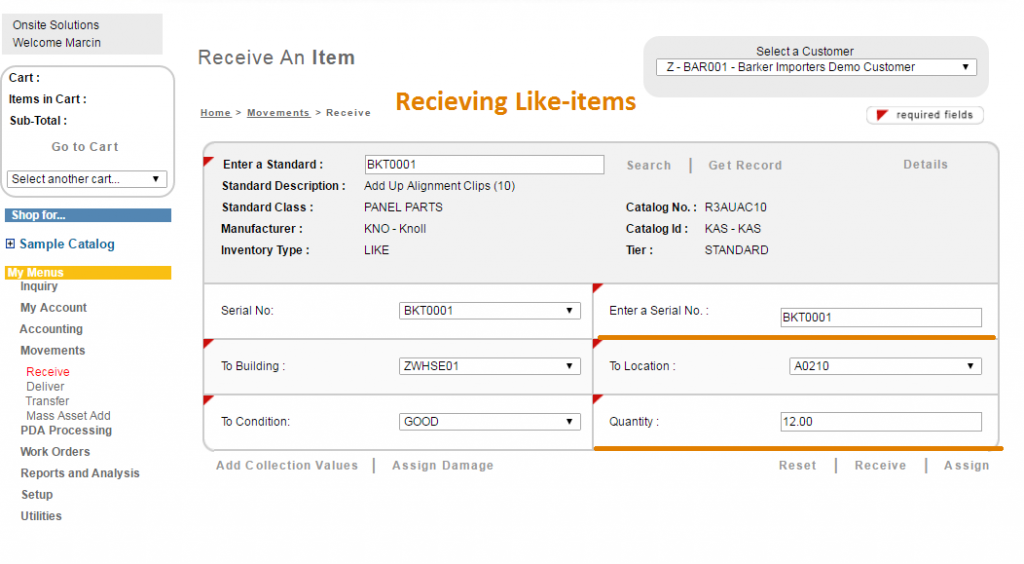Open the To Location dropdown
Screen dimensions: 1024x564
[884, 366]
